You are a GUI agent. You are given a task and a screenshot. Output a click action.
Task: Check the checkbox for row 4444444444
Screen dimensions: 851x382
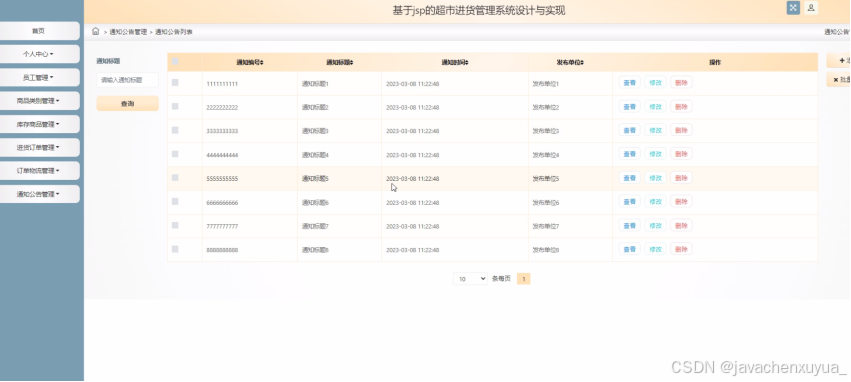[175, 154]
